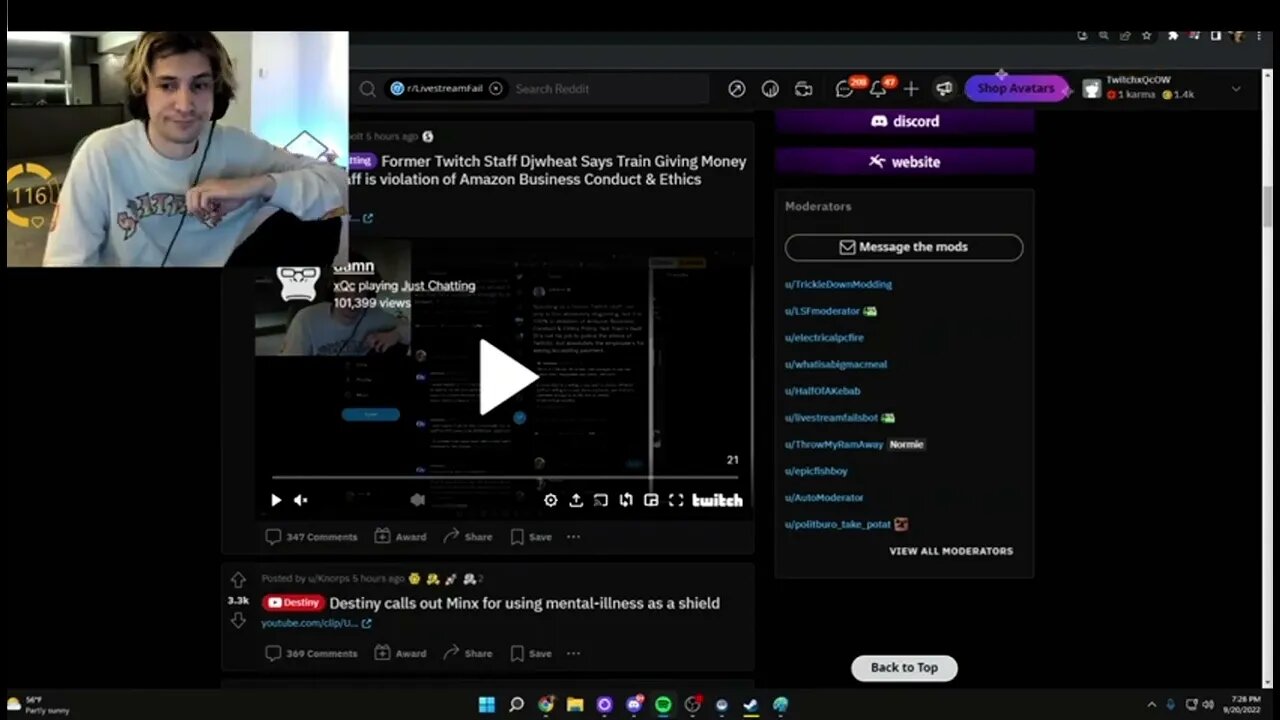Click the Advertise megaphone icon
This screenshot has height=720, width=1280.
[944, 89]
